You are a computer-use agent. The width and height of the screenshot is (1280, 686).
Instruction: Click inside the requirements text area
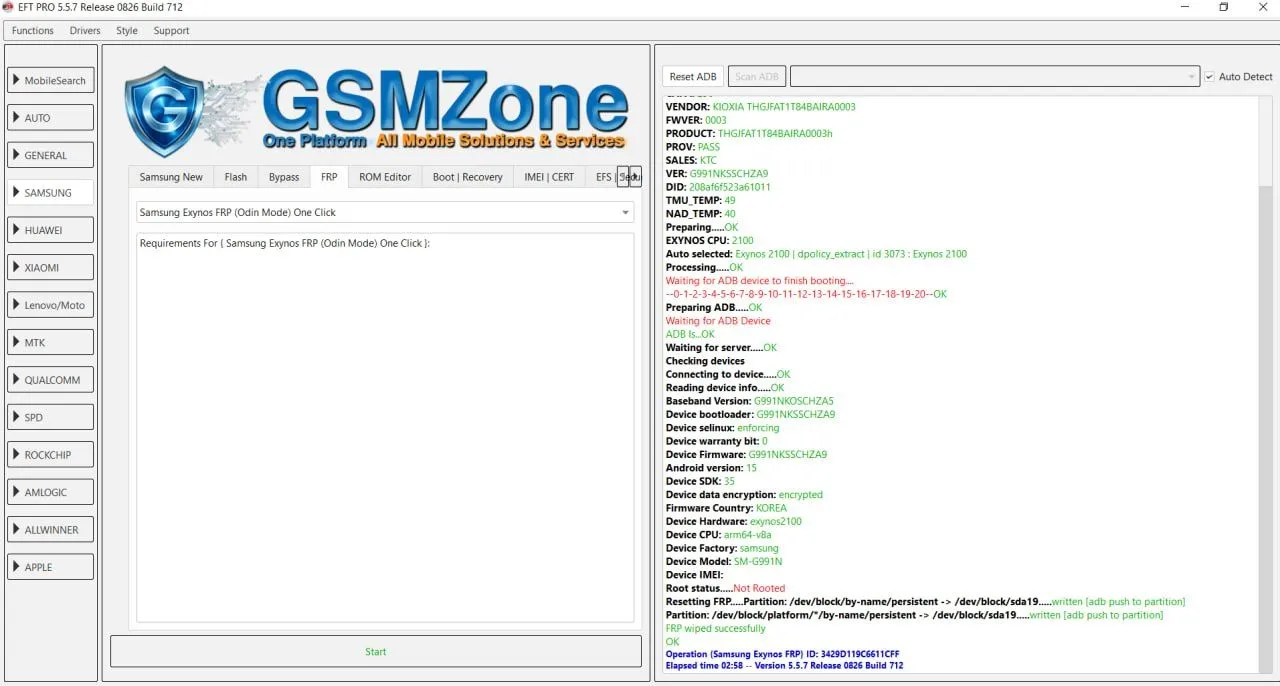(385, 428)
